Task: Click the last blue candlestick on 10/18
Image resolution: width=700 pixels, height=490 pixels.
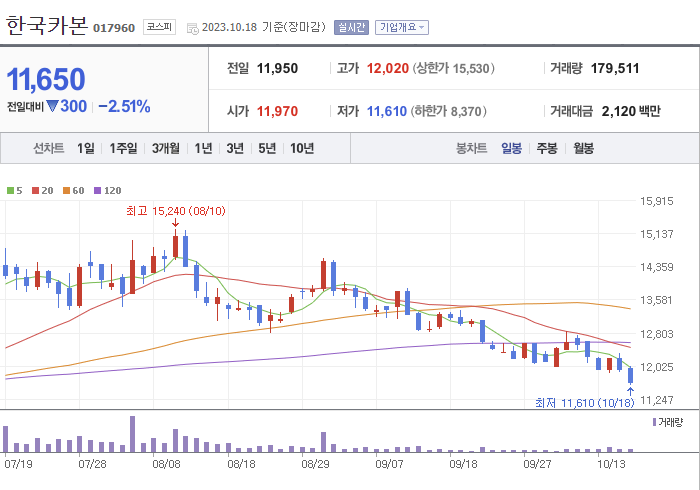Action: (630, 375)
